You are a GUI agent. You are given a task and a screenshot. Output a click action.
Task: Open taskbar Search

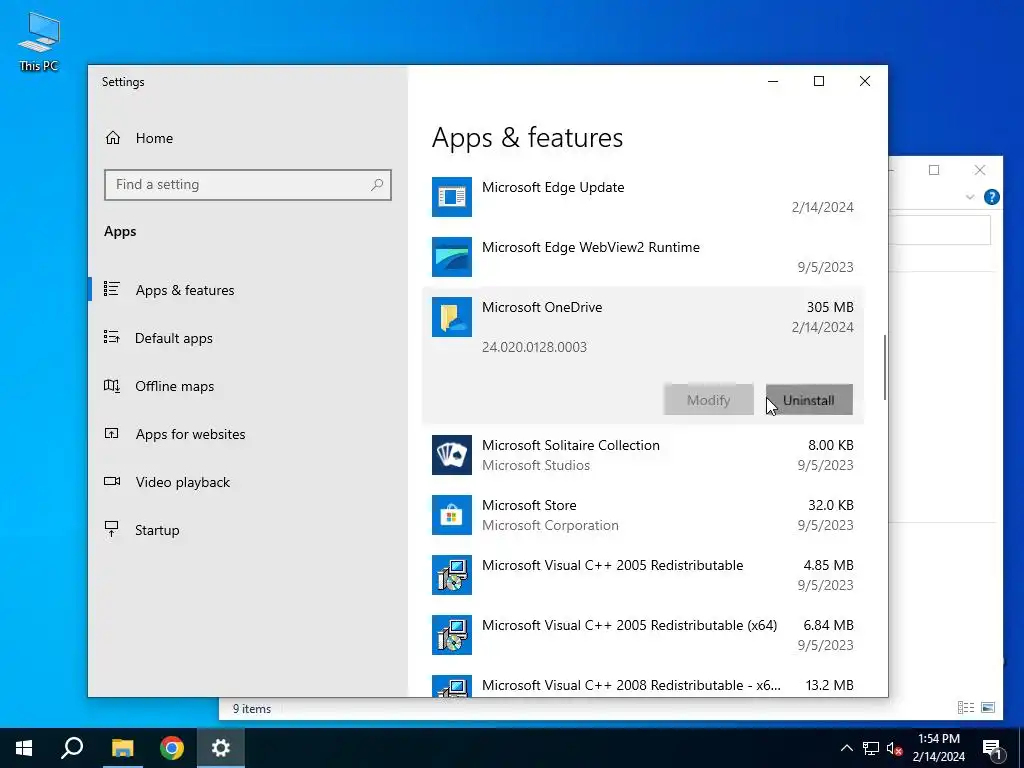coord(72,748)
